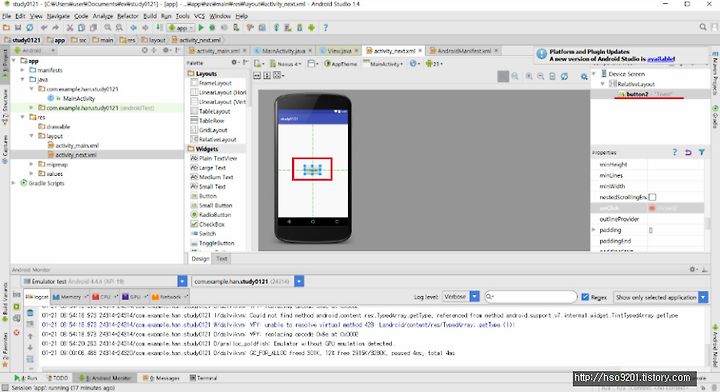Click the designer zoom in icon

[x=529, y=77]
